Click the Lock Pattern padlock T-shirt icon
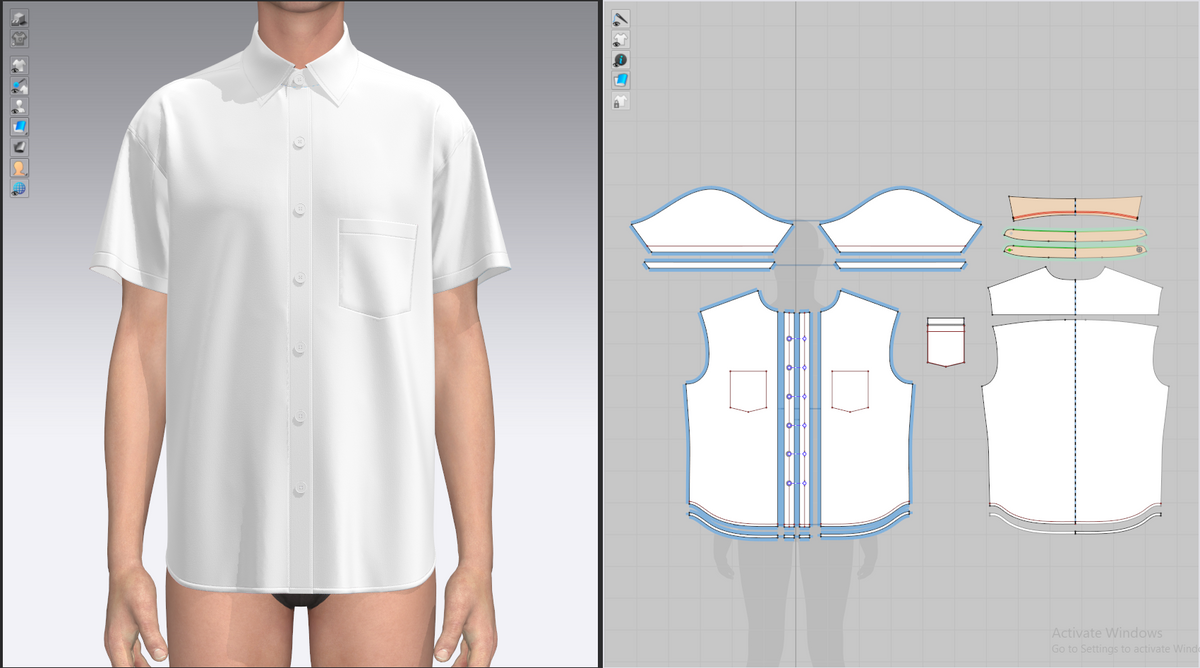Image resolution: width=1200 pixels, height=668 pixels. pos(621,101)
